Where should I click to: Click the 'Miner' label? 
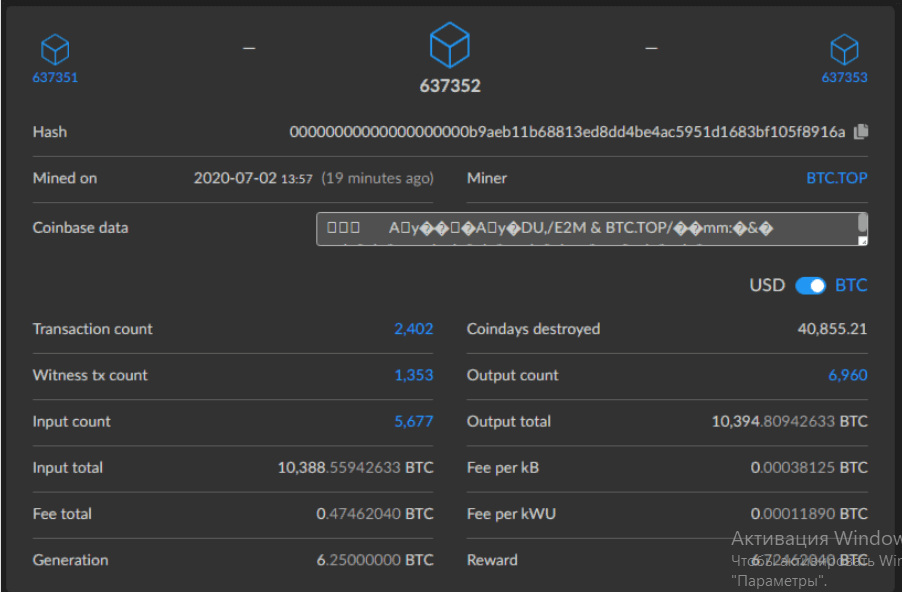click(487, 178)
